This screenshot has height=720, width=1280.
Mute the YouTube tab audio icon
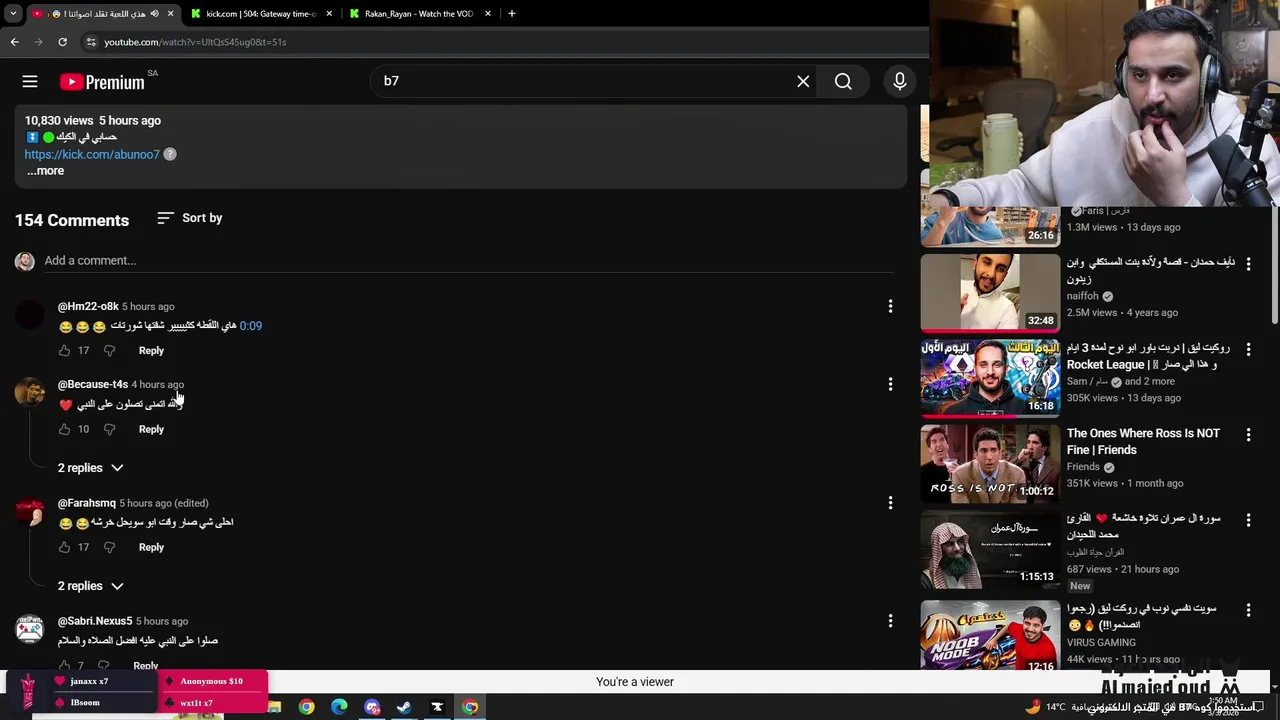click(x=154, y=14)
